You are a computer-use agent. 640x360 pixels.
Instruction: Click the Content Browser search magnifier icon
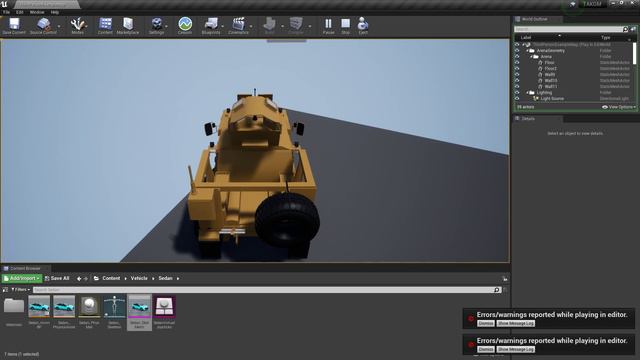pyautogui.click(x=497, y=290)
